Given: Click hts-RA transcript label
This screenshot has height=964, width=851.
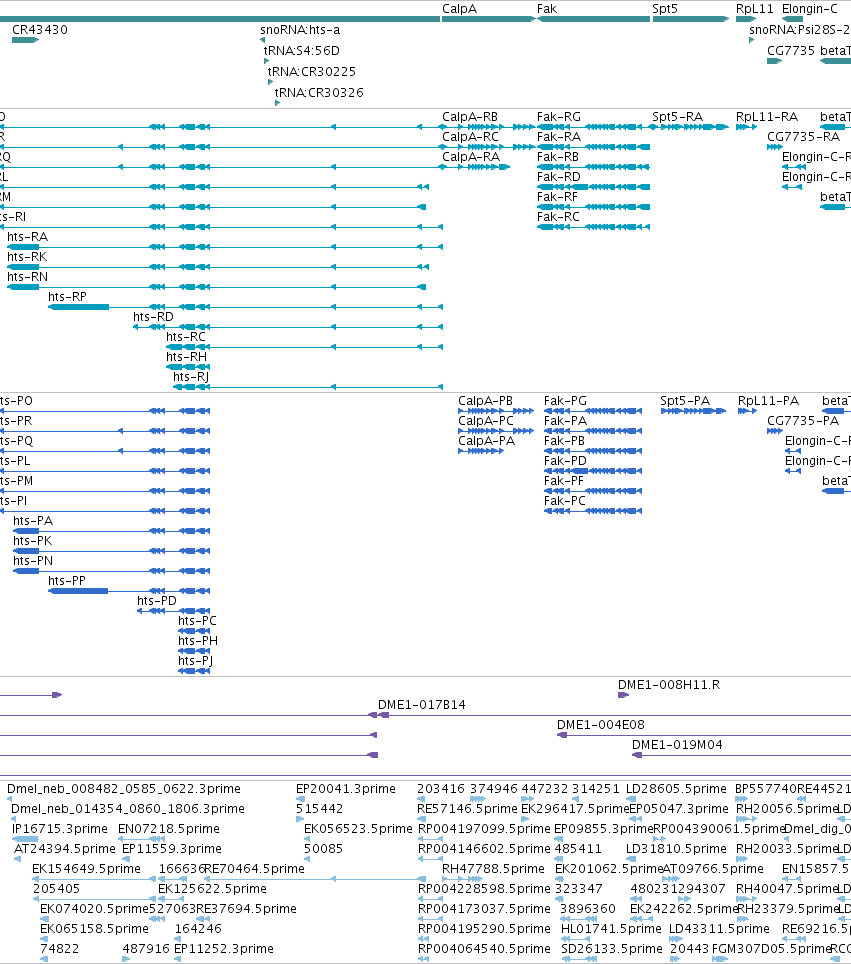Looking at the screenshot, I should tap(28, 237).
